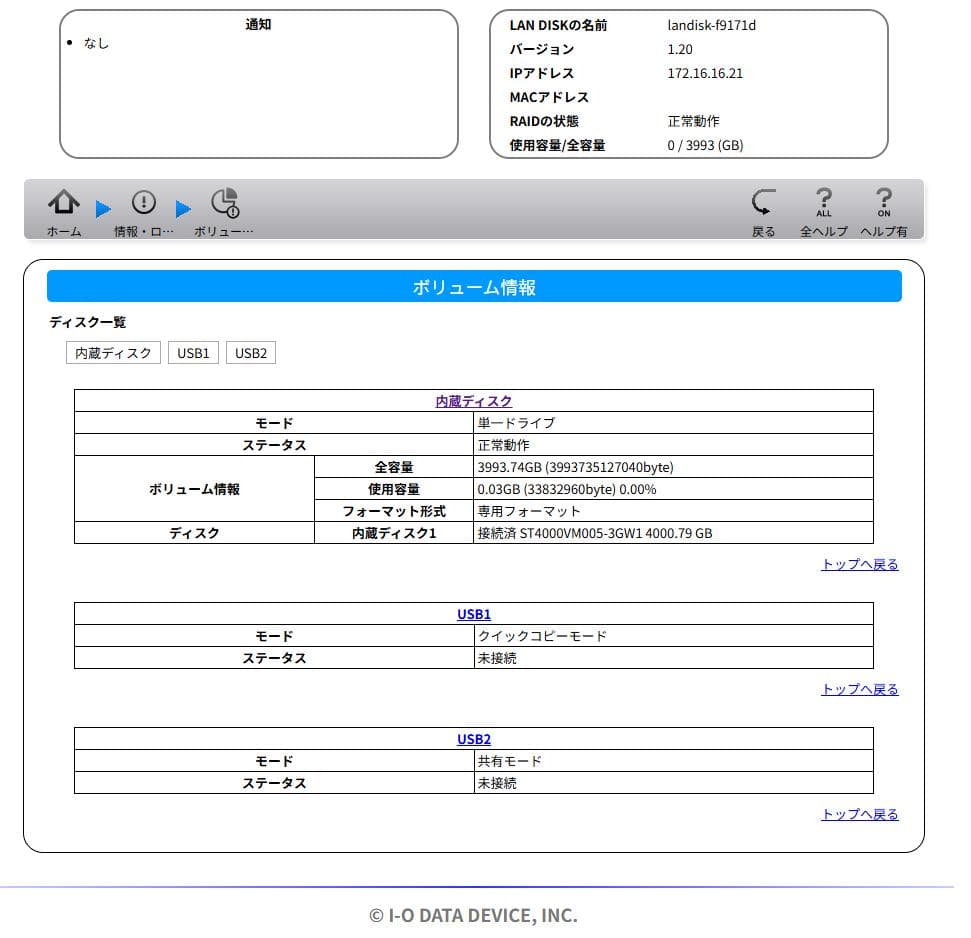Open 全ヘルプ with the ALL question-mark icon
The width and height of the screenshot is (971, 938).
click(x=823, y=210)
